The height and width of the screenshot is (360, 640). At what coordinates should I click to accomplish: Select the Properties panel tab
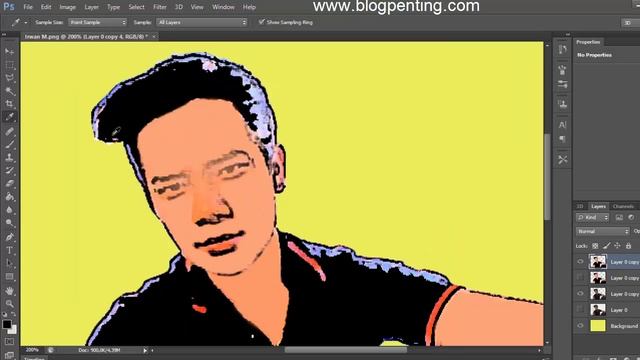coord(588,42)
